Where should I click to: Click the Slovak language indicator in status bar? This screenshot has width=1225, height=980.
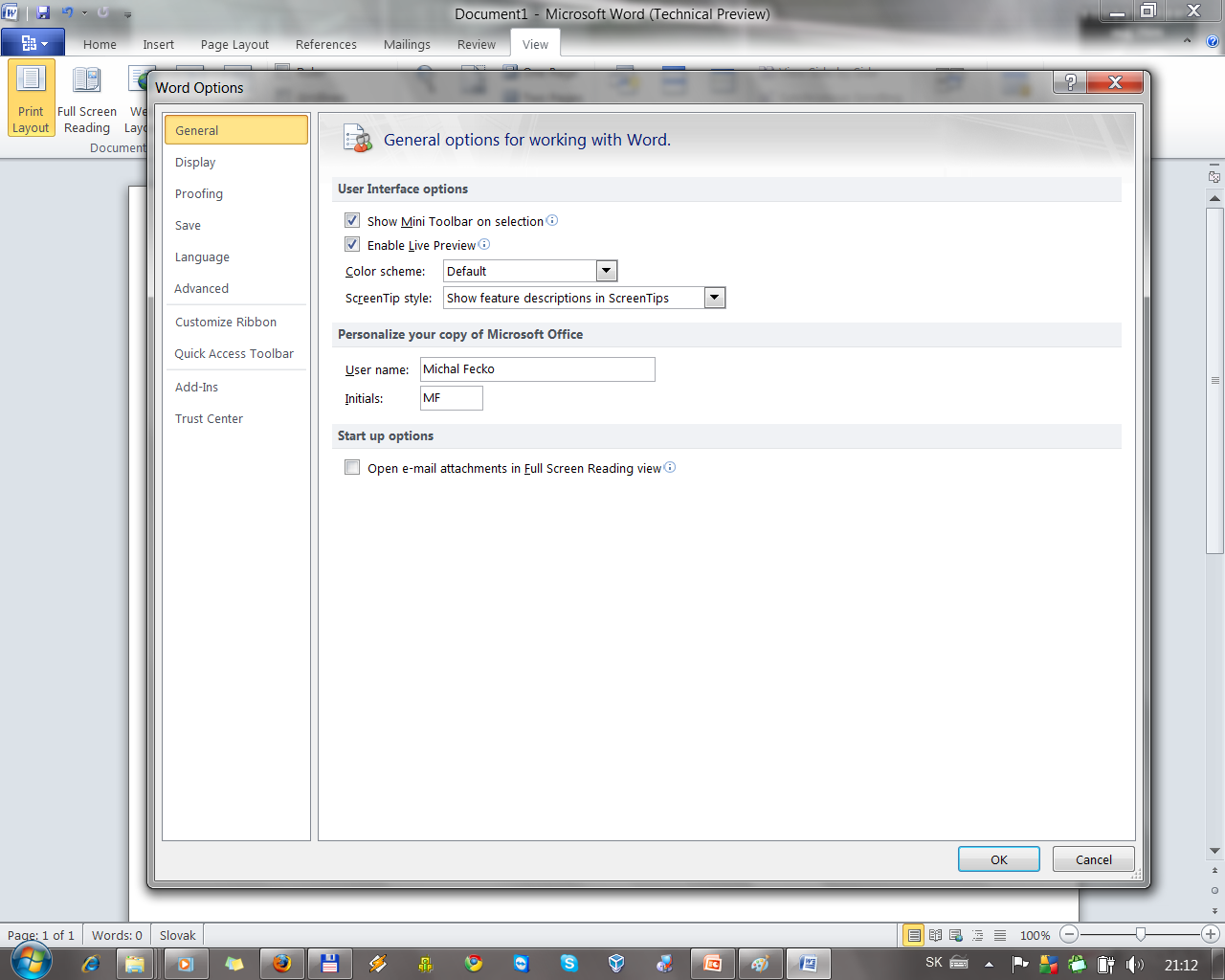[177, 935]
